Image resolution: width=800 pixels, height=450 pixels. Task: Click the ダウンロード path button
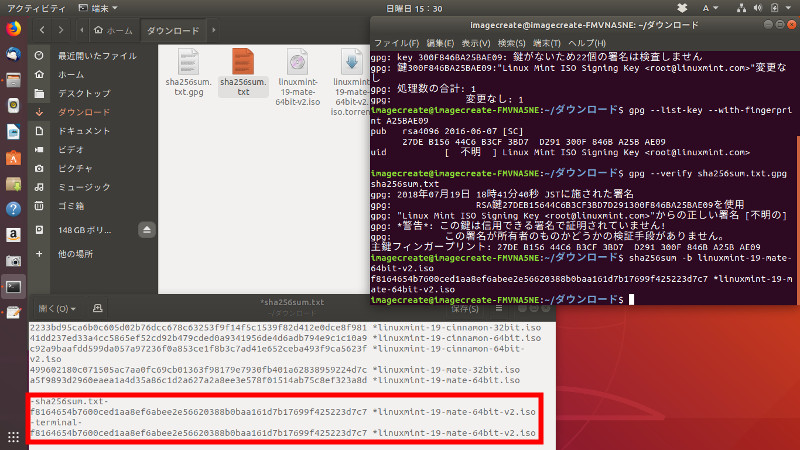[173, 31]
